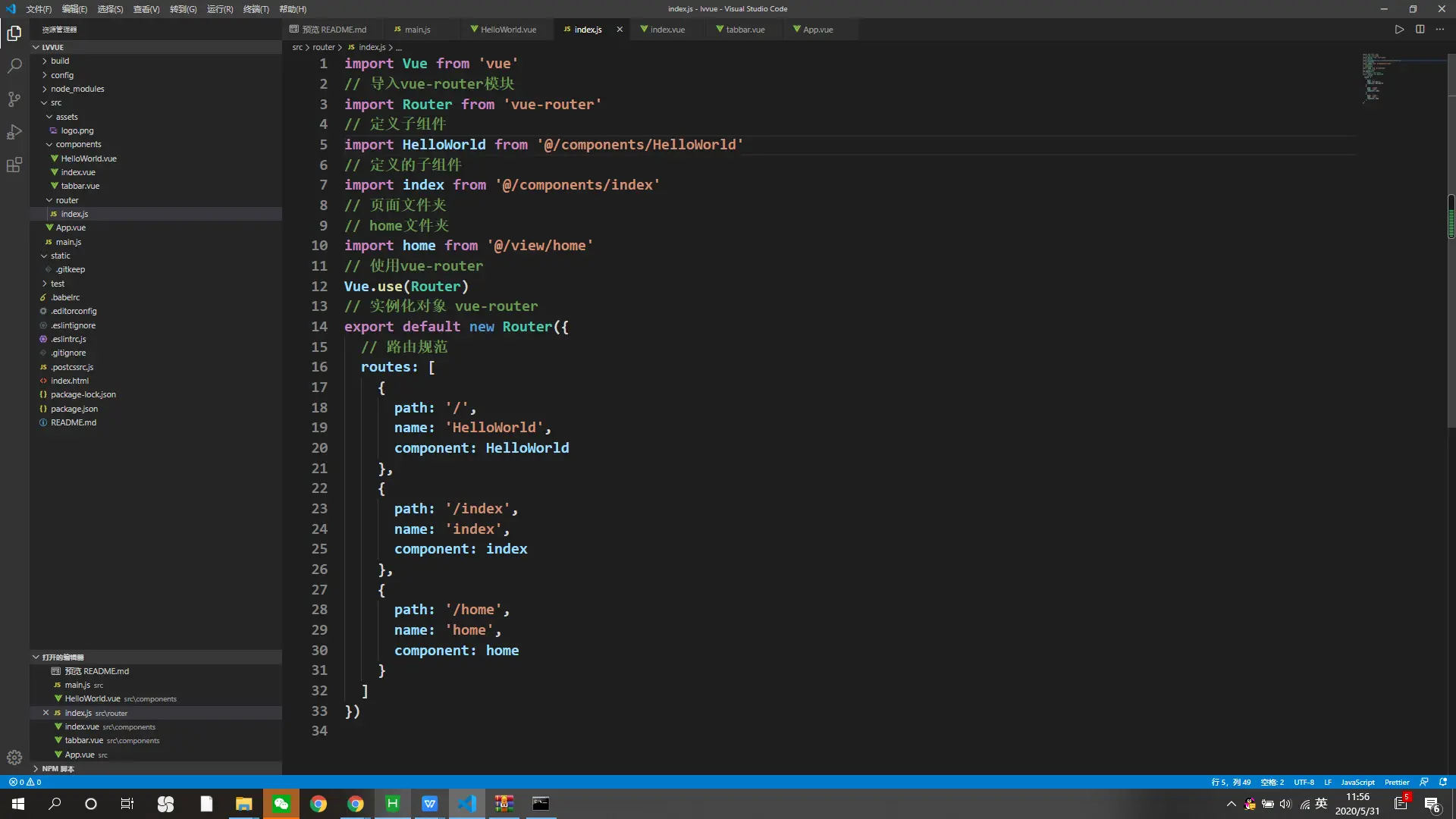The image size is (1456, 819).
Task: Open the Explorer view in activity bar
Action: click(14, 33)
